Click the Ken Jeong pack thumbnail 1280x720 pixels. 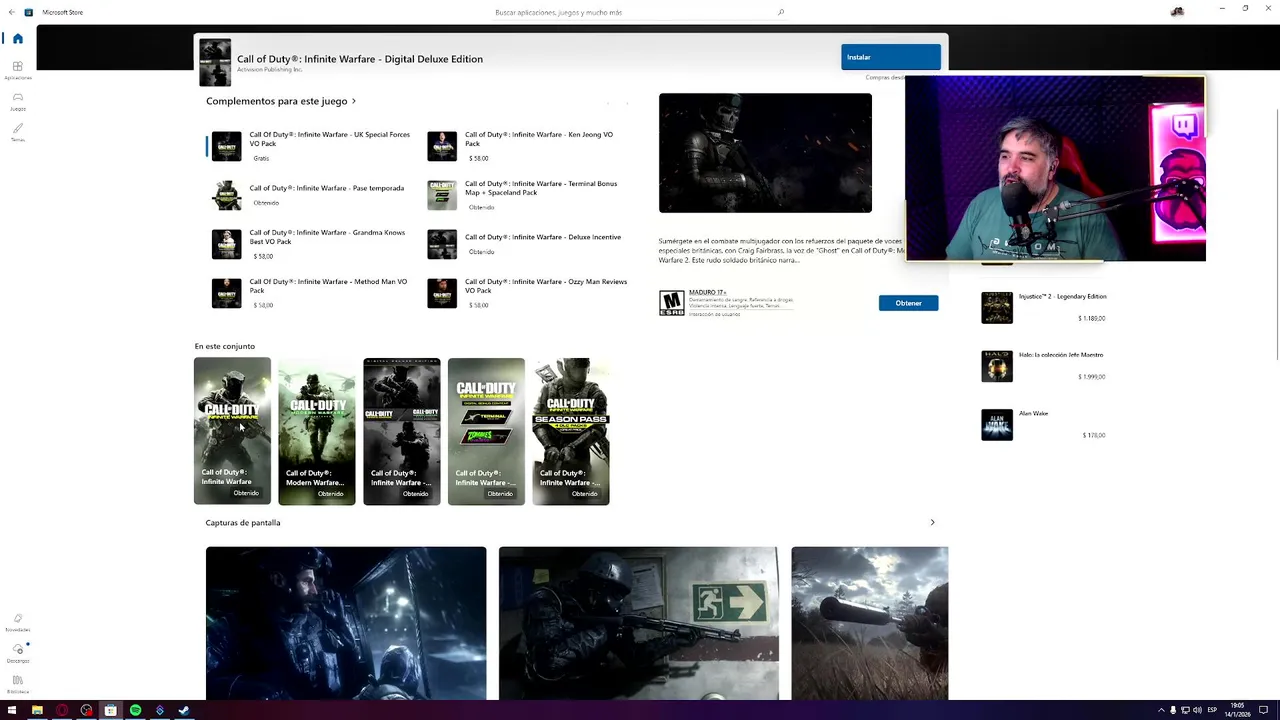(x=442, y=146)
